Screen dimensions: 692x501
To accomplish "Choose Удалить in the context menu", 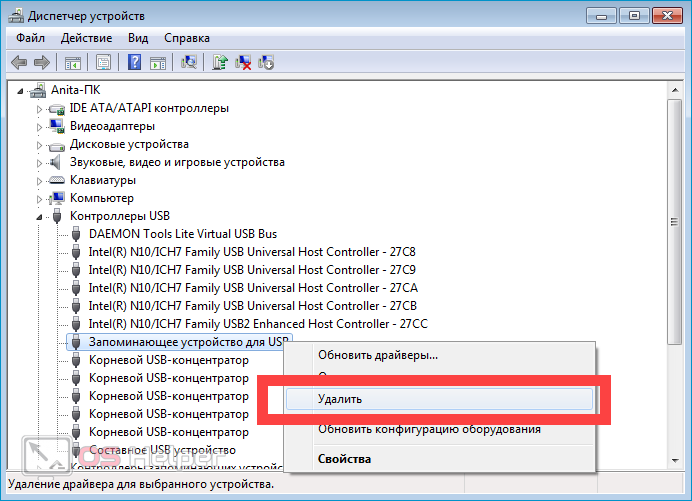I will click(340, 398).
